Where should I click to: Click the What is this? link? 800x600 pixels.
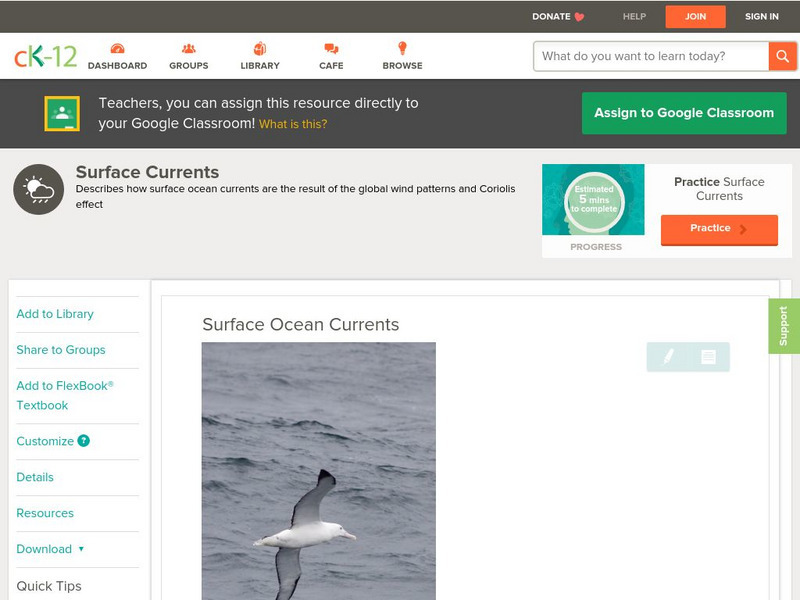click(x=293, y=124)
